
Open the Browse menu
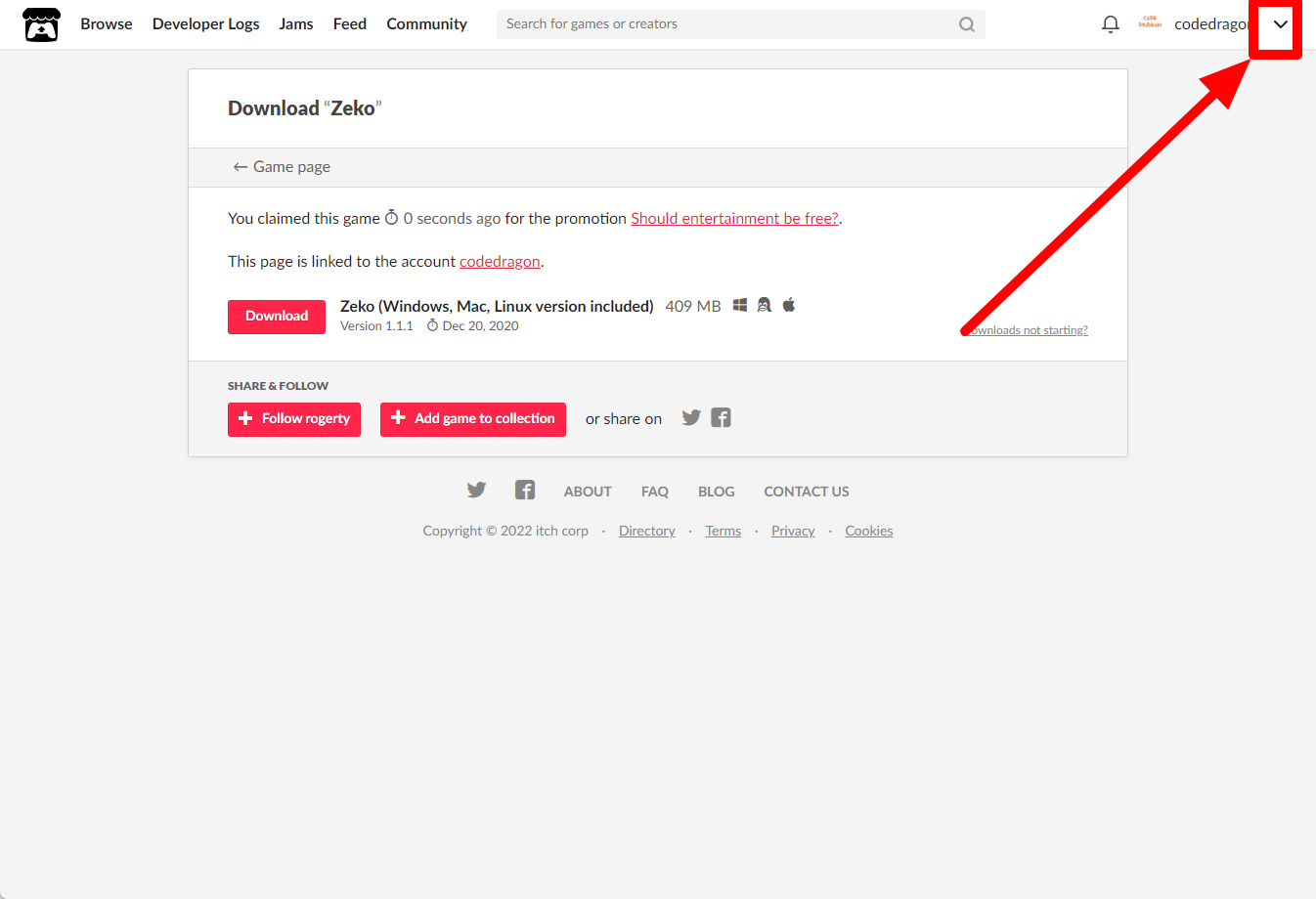click(107, 24)
